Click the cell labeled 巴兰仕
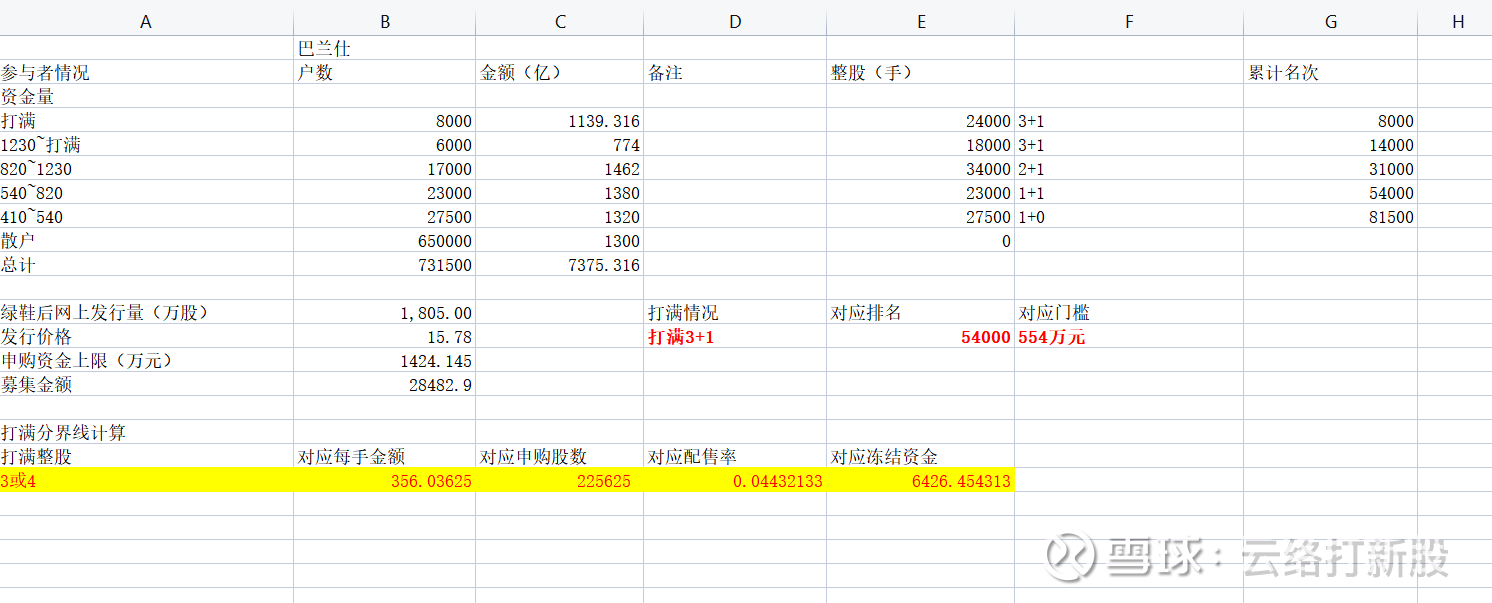The image size is (1492, 603). [385, 48]
